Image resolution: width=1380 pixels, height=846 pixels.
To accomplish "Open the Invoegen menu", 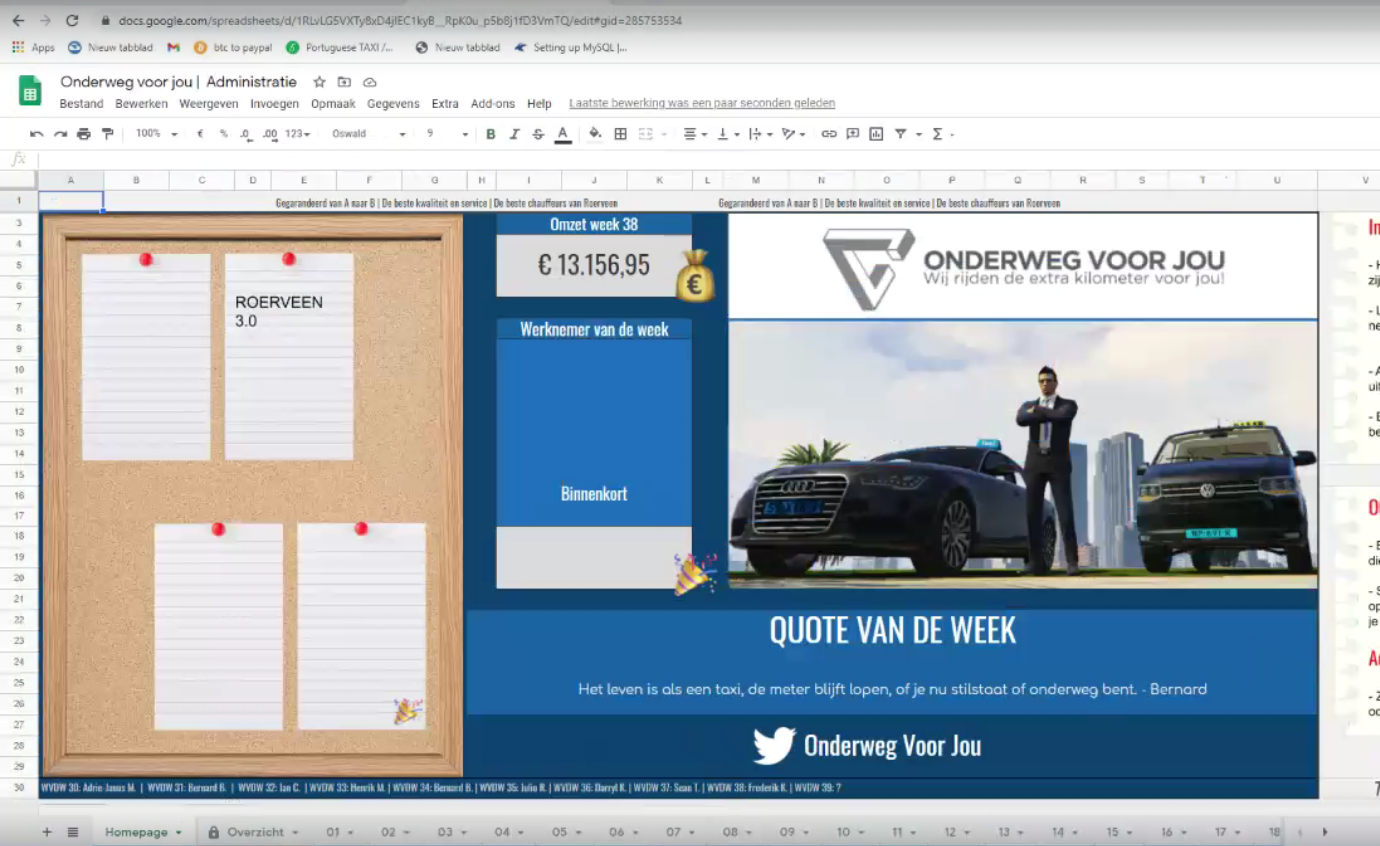I will pos(274,104).
